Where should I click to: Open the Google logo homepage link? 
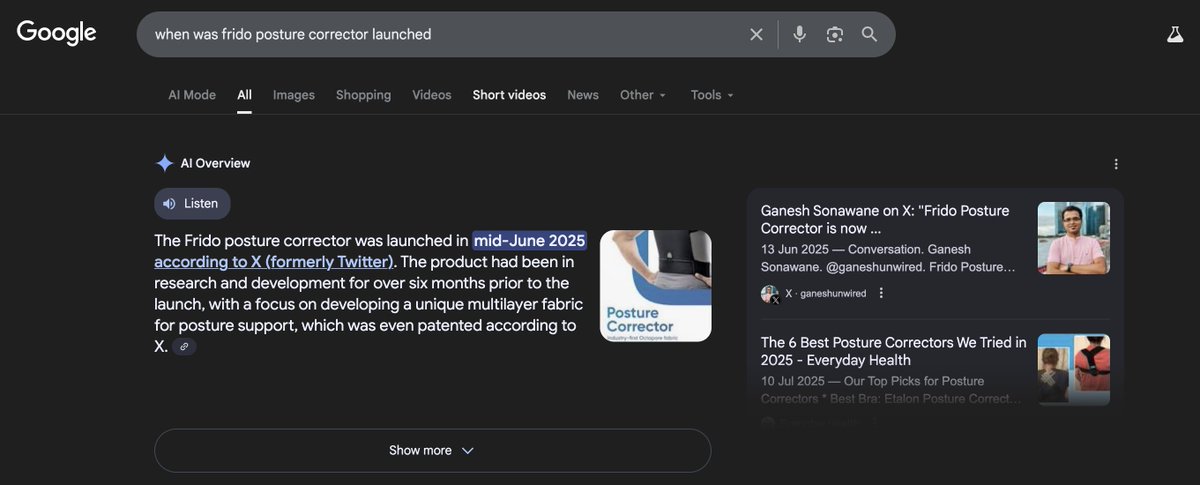57,33
